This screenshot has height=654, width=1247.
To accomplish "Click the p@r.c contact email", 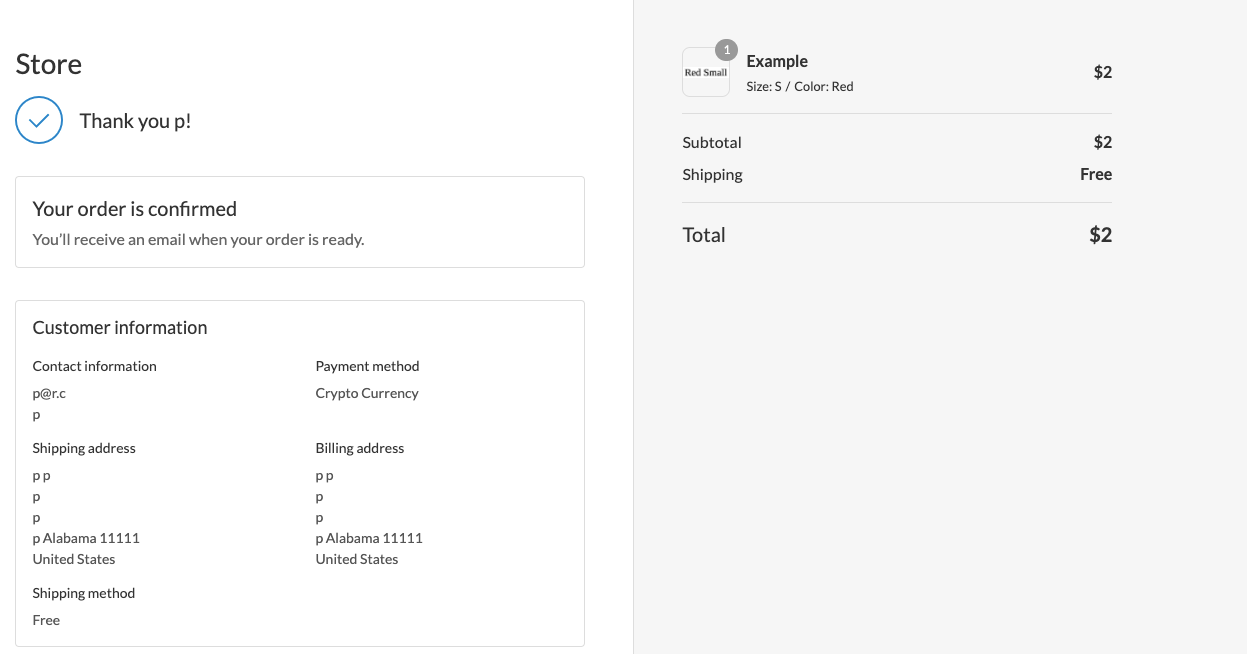I will pyautogui.click(x=49, y=392).
